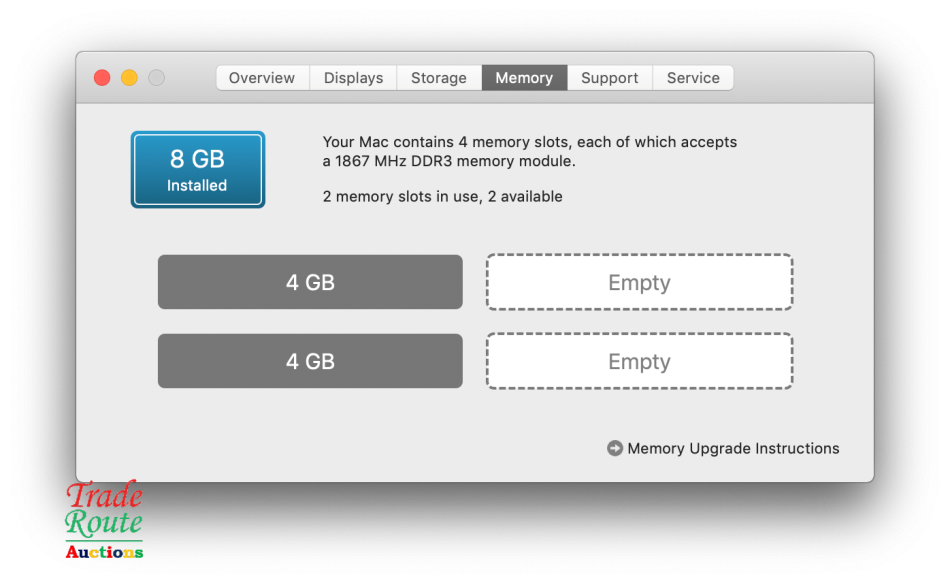The image size is (950, 583).
Task: Switch to the Service tab
Action: pos(693,78)
